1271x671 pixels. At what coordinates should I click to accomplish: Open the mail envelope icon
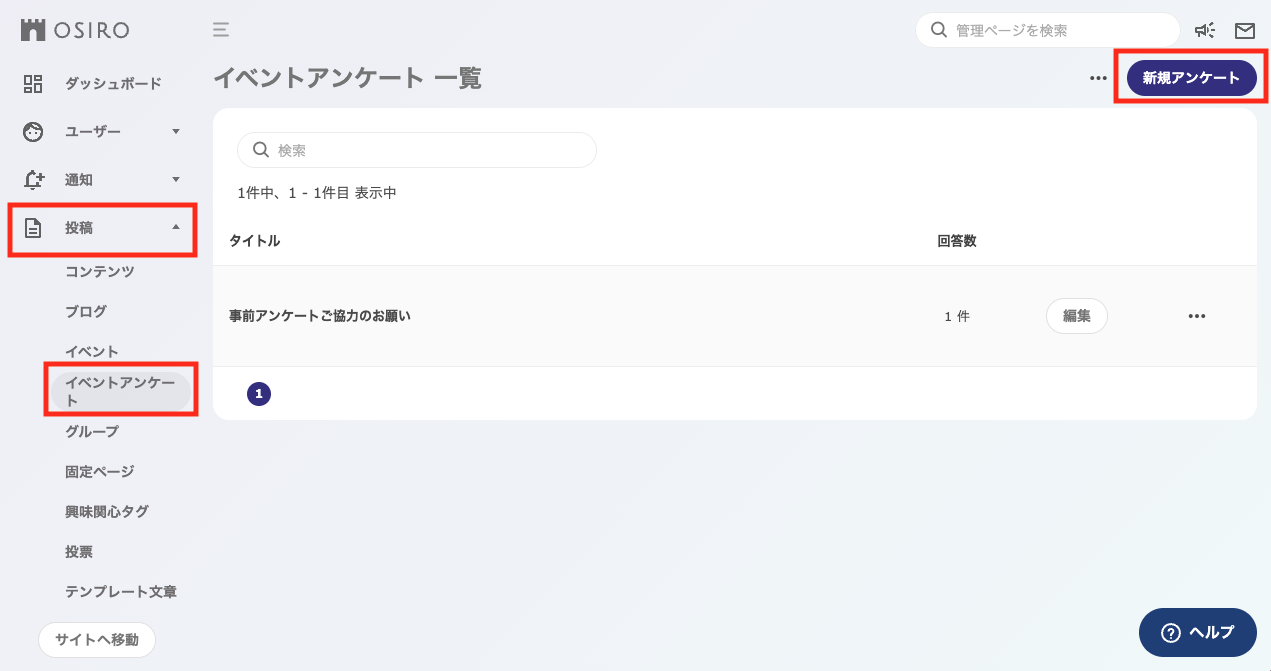click(1244, 30)
